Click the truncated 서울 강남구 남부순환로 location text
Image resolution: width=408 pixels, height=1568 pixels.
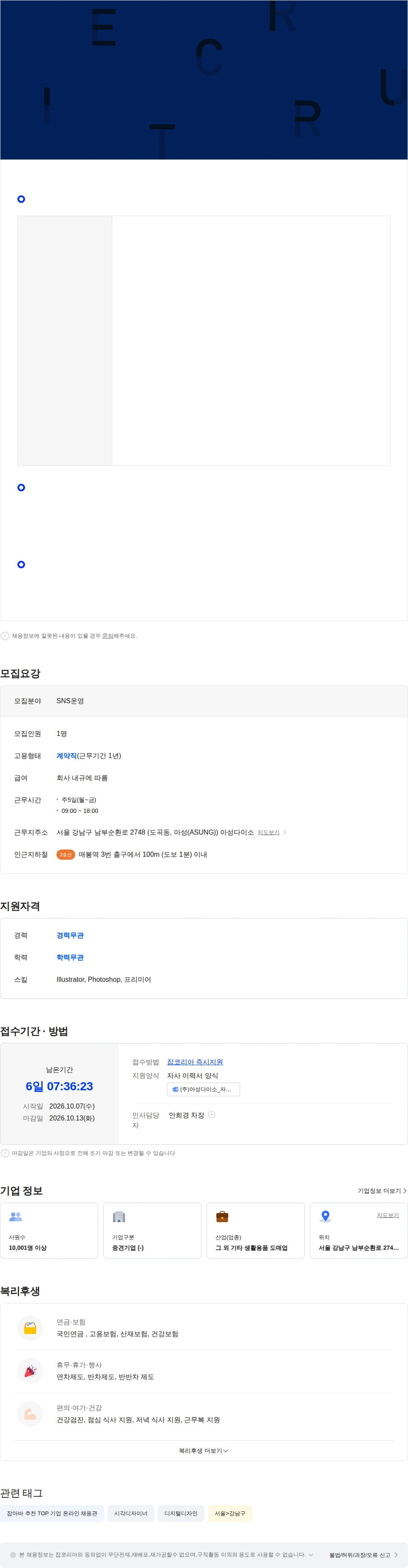click(359, 1247)
